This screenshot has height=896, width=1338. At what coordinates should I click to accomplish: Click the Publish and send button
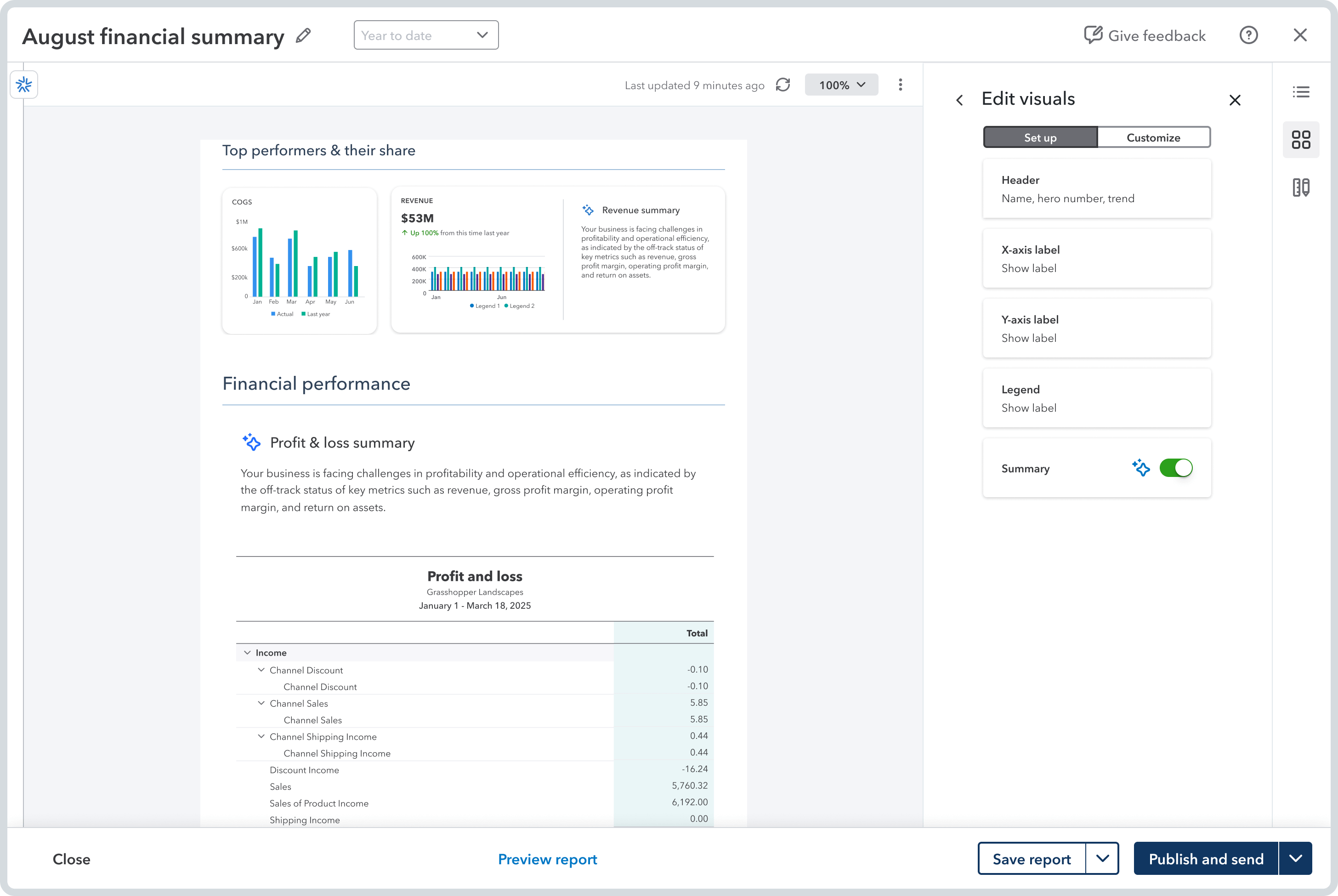(1207, 858)
